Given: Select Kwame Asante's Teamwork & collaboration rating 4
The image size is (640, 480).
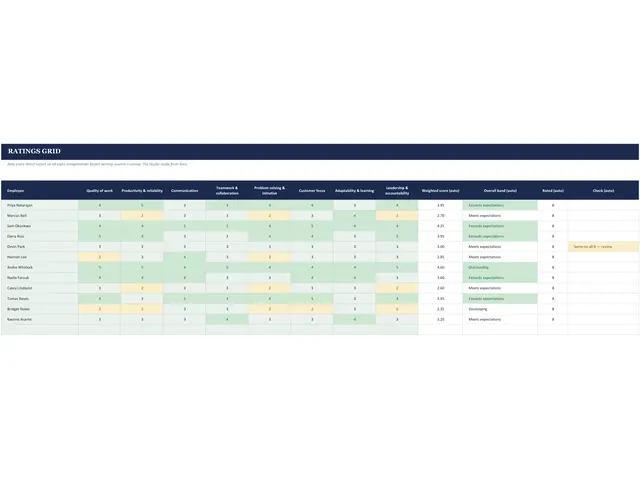Looking at the screenshot, I should (227, 320).
